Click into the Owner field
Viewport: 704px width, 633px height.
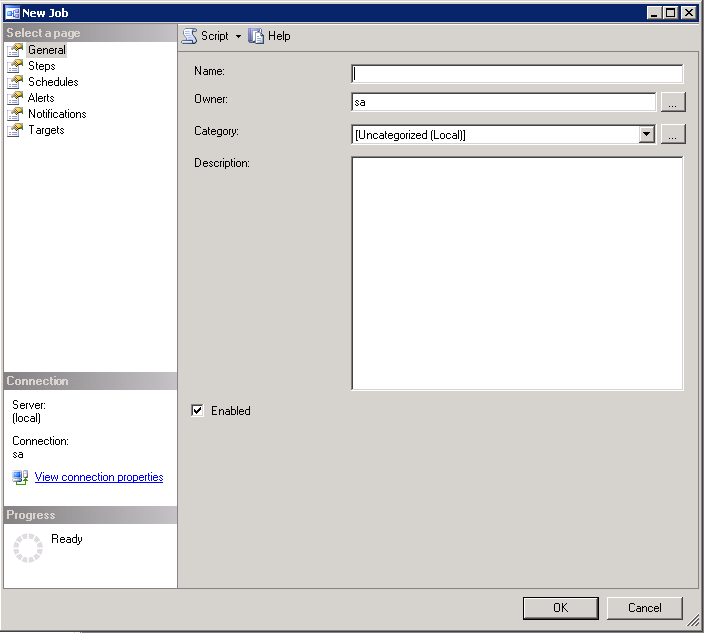point(503,102)
